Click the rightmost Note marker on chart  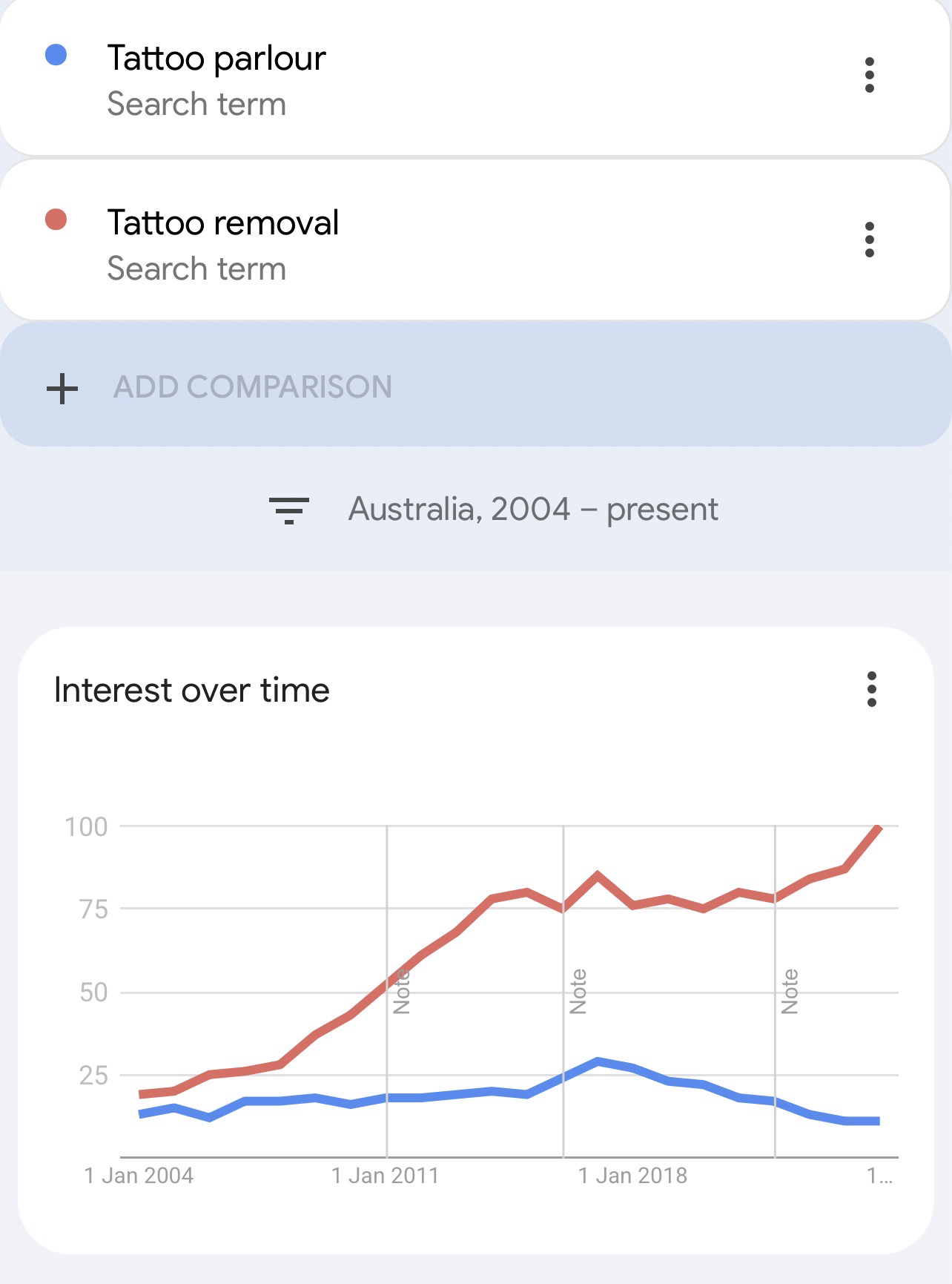point(790,991)
